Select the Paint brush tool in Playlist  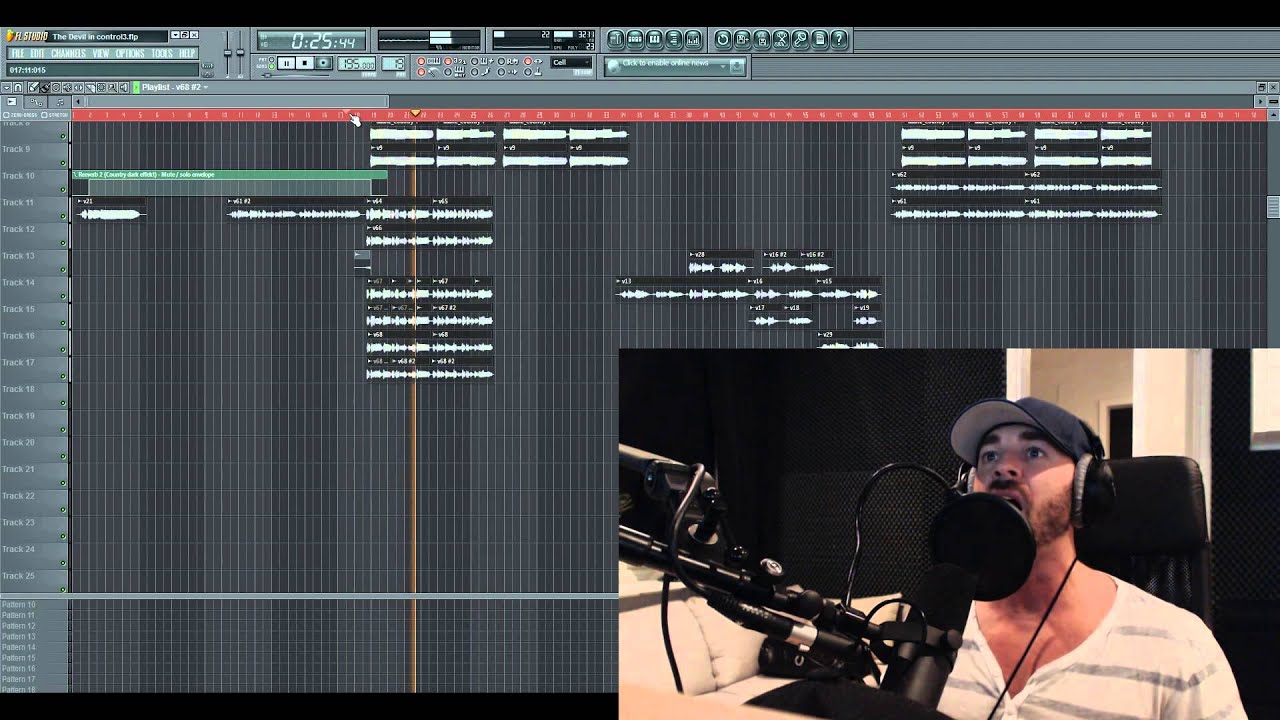pos(45,87)
